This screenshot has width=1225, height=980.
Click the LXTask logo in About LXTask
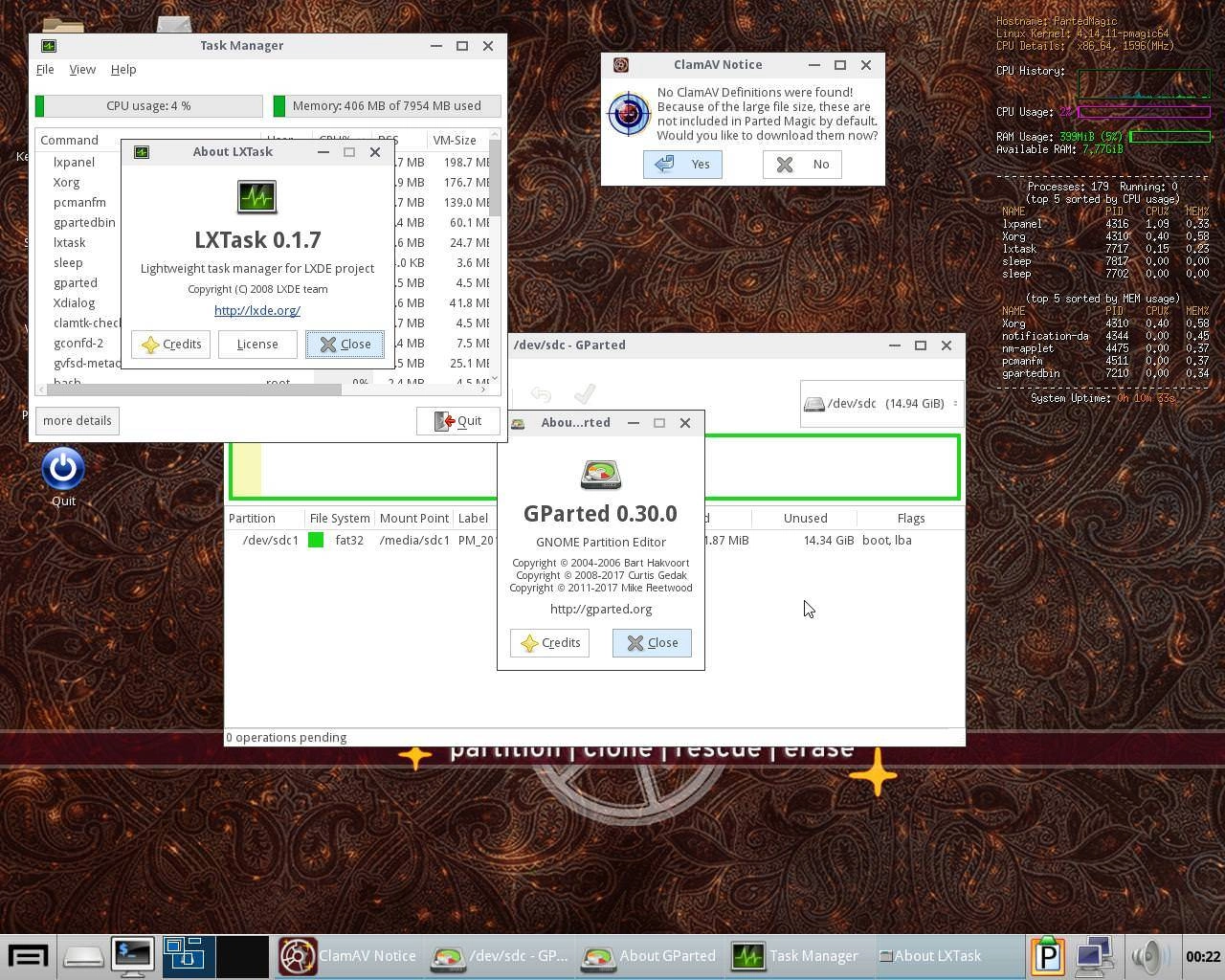pyautogui.click(x=257, y=197)
